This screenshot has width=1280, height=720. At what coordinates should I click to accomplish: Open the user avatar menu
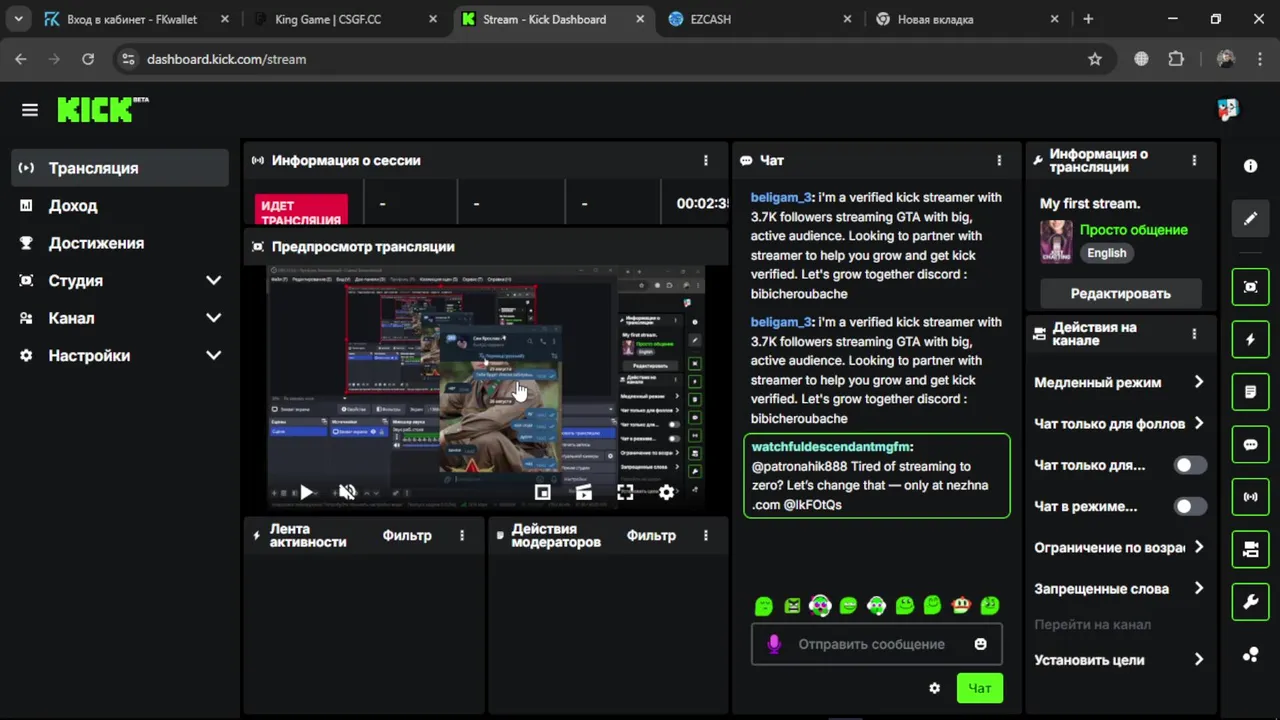tap(1228, 109)
